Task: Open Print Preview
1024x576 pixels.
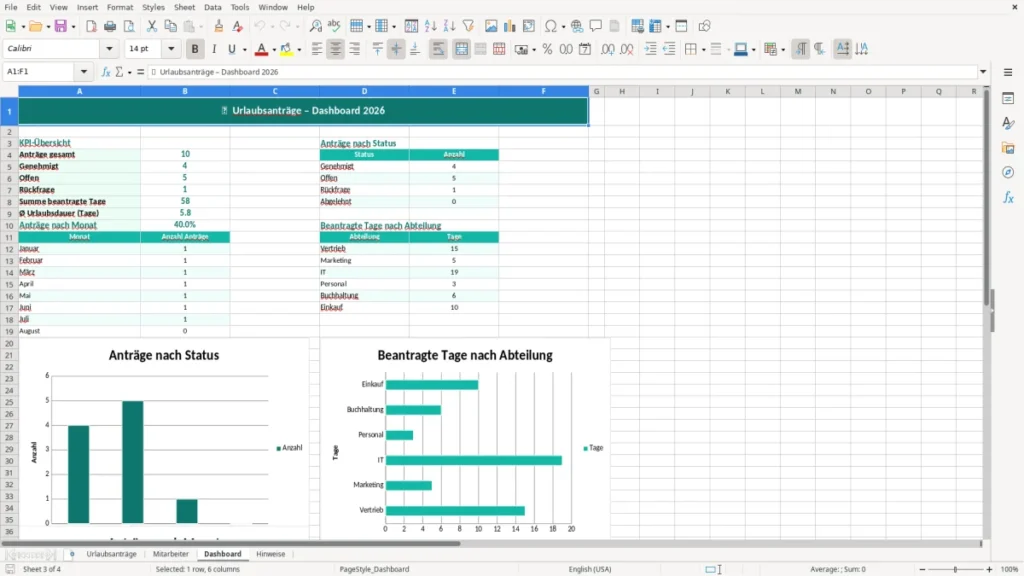Action: click(x=129, y=26)
